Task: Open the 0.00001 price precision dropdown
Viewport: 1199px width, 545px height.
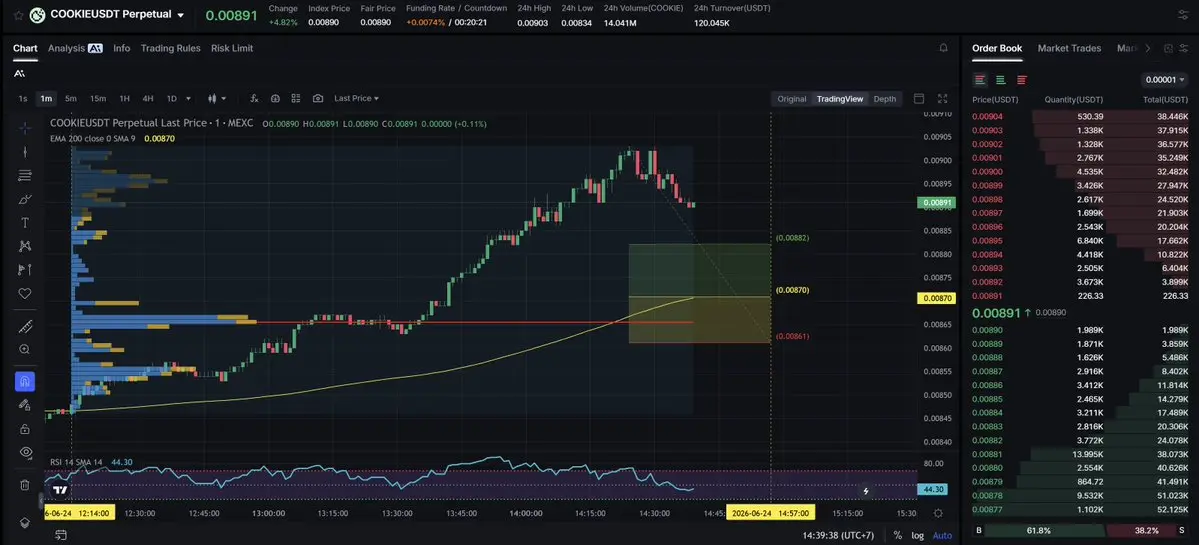Action: coord(1165,79)
